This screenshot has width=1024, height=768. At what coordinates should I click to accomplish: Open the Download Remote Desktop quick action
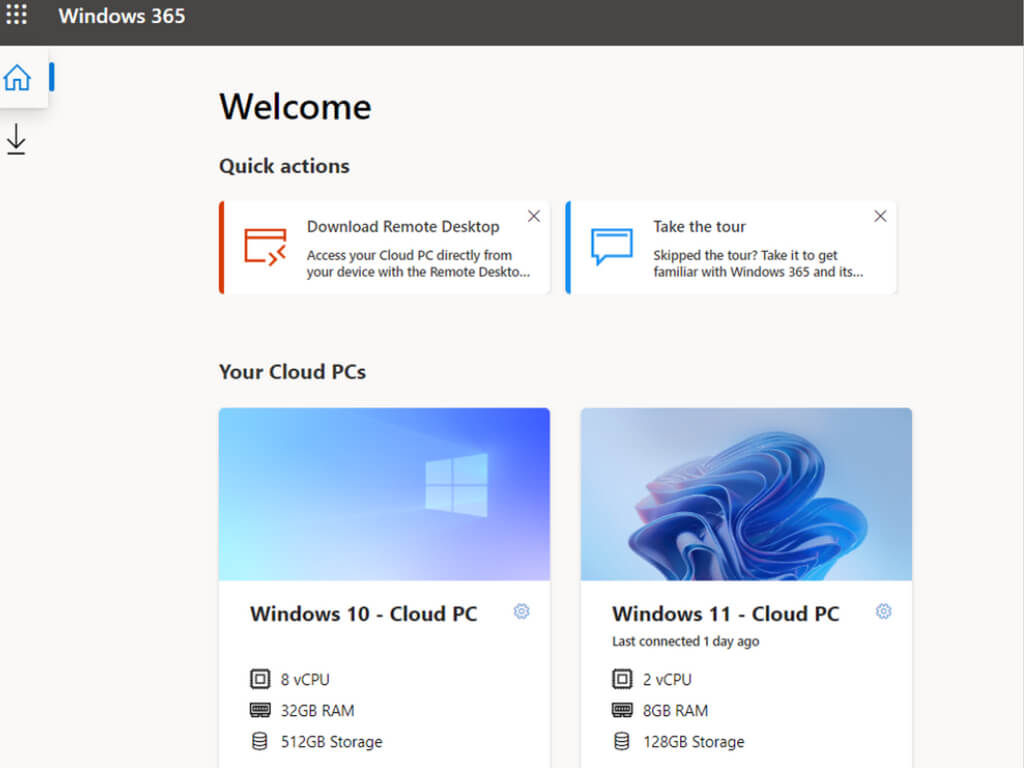click(x=385, y=248)
